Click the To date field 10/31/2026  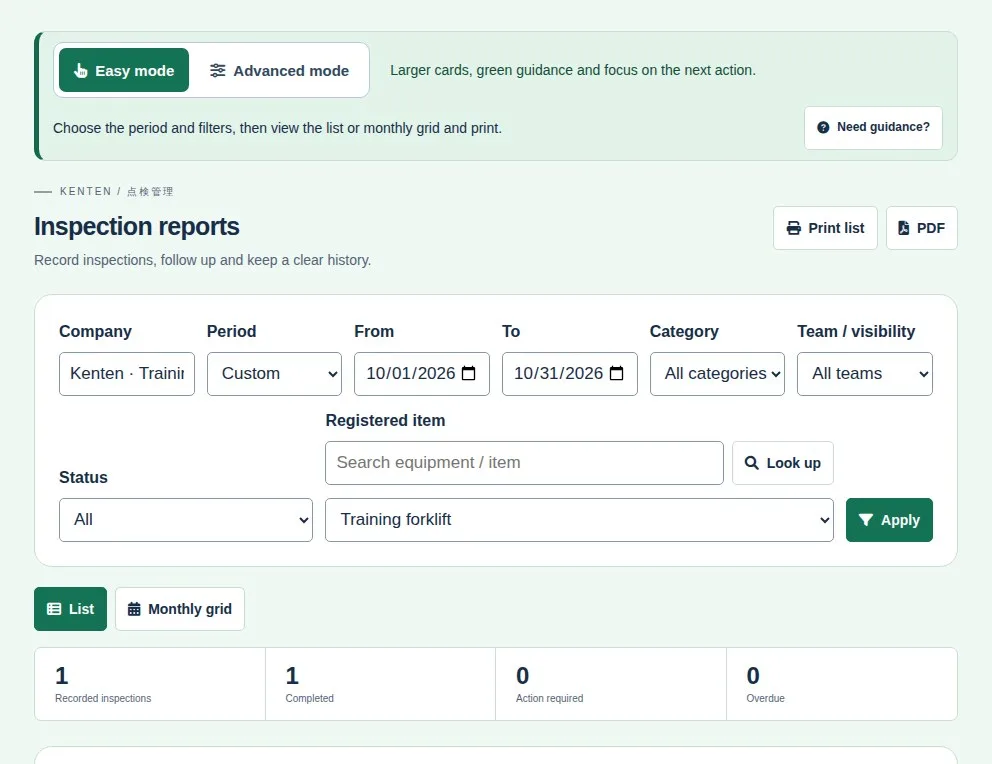pos(569,374)
